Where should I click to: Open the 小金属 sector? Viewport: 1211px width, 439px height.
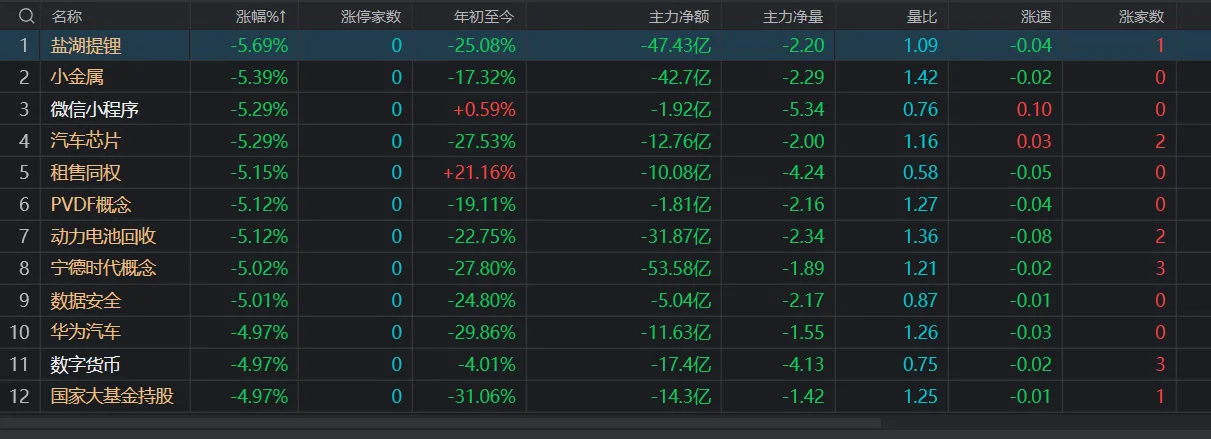[x=77, y=77]
